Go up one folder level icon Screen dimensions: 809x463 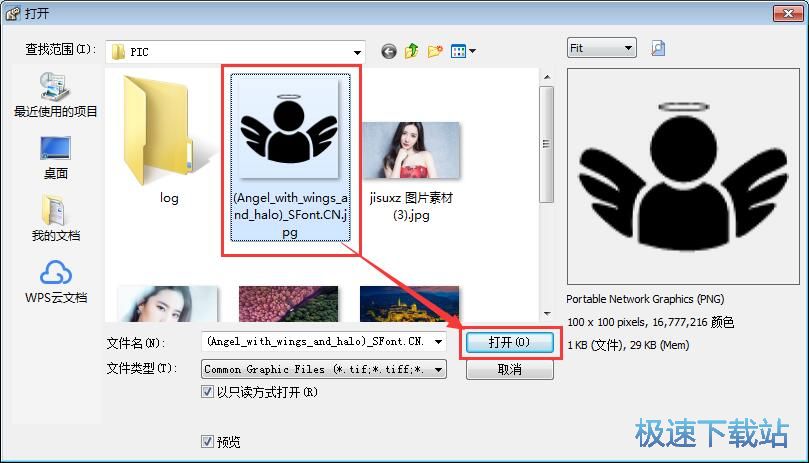412,51
